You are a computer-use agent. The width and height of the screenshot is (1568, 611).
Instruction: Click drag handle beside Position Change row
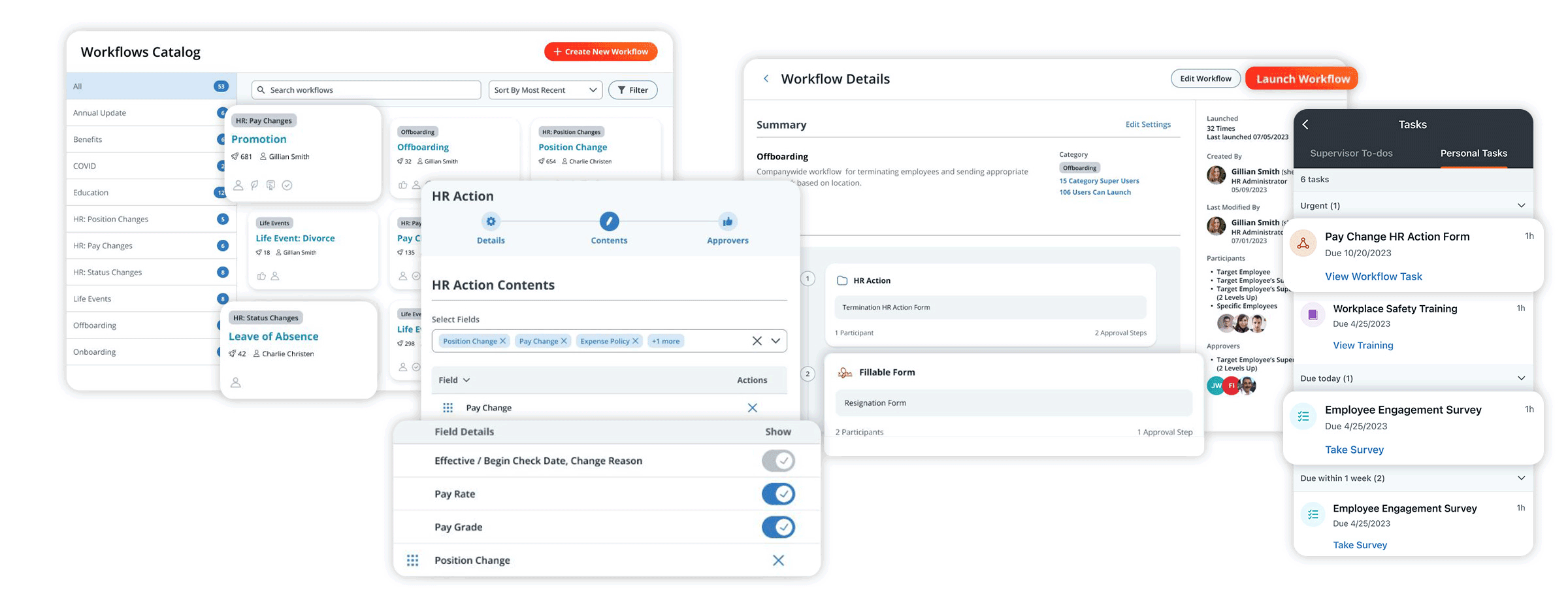tap(412, 561)
